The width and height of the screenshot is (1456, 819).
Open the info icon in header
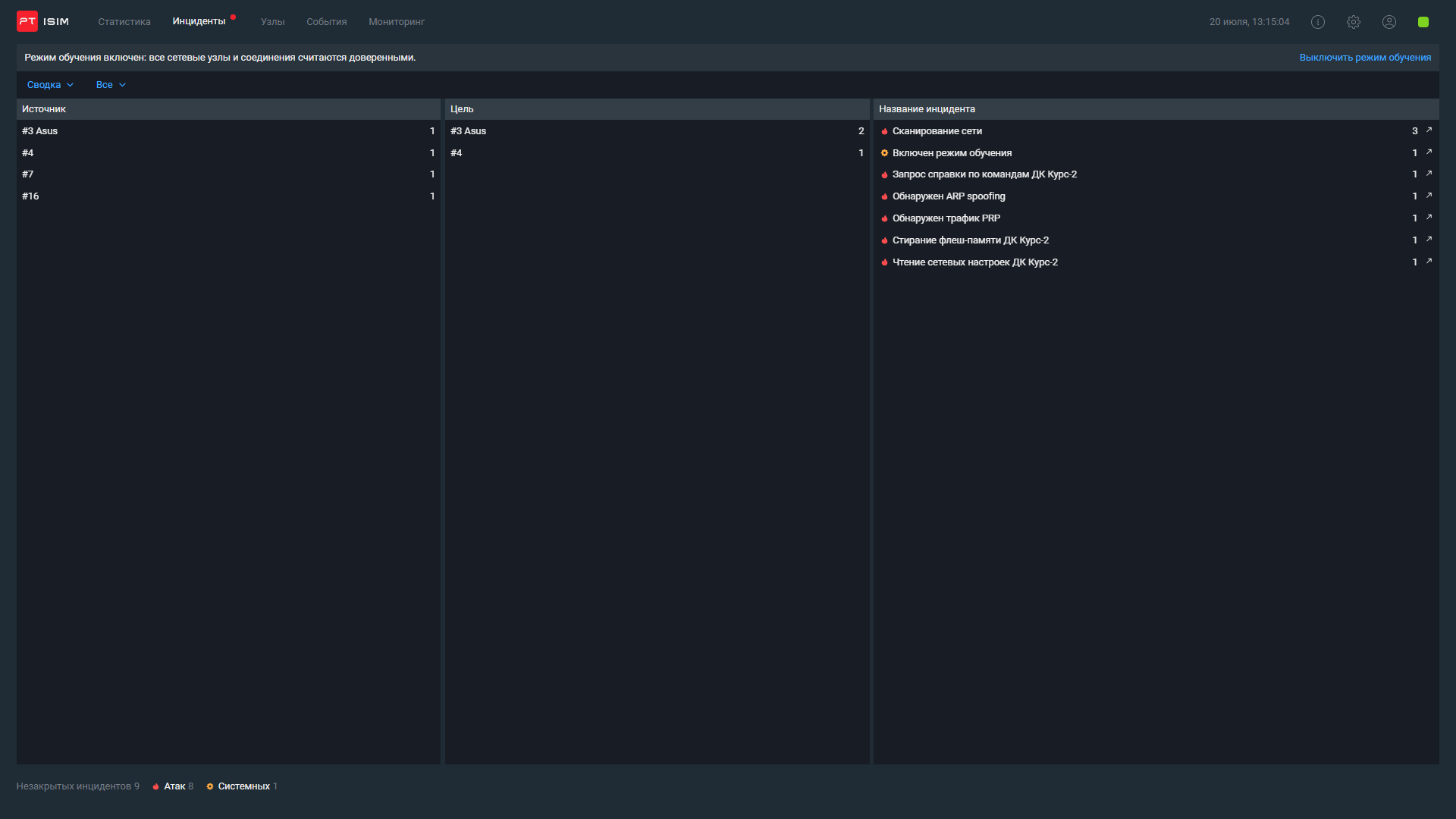tap(1318, 22)
